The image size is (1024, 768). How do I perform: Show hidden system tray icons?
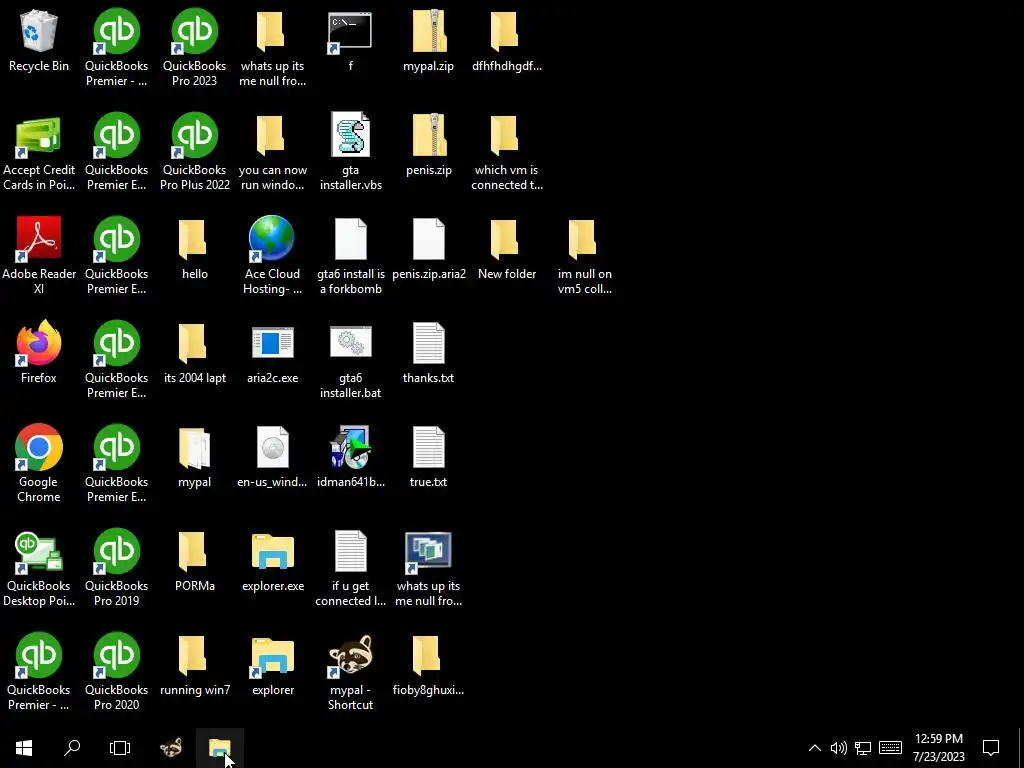814,748
